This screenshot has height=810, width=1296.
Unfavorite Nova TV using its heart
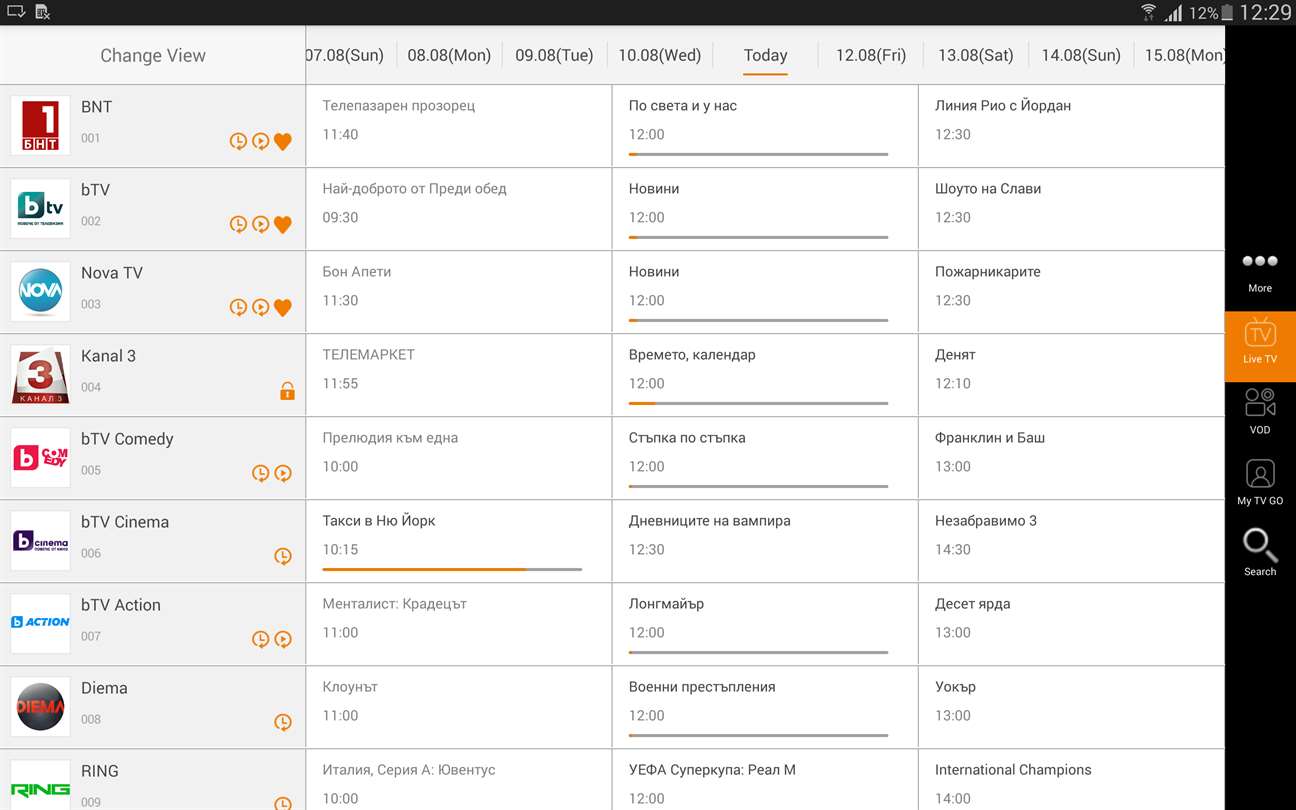283,307
